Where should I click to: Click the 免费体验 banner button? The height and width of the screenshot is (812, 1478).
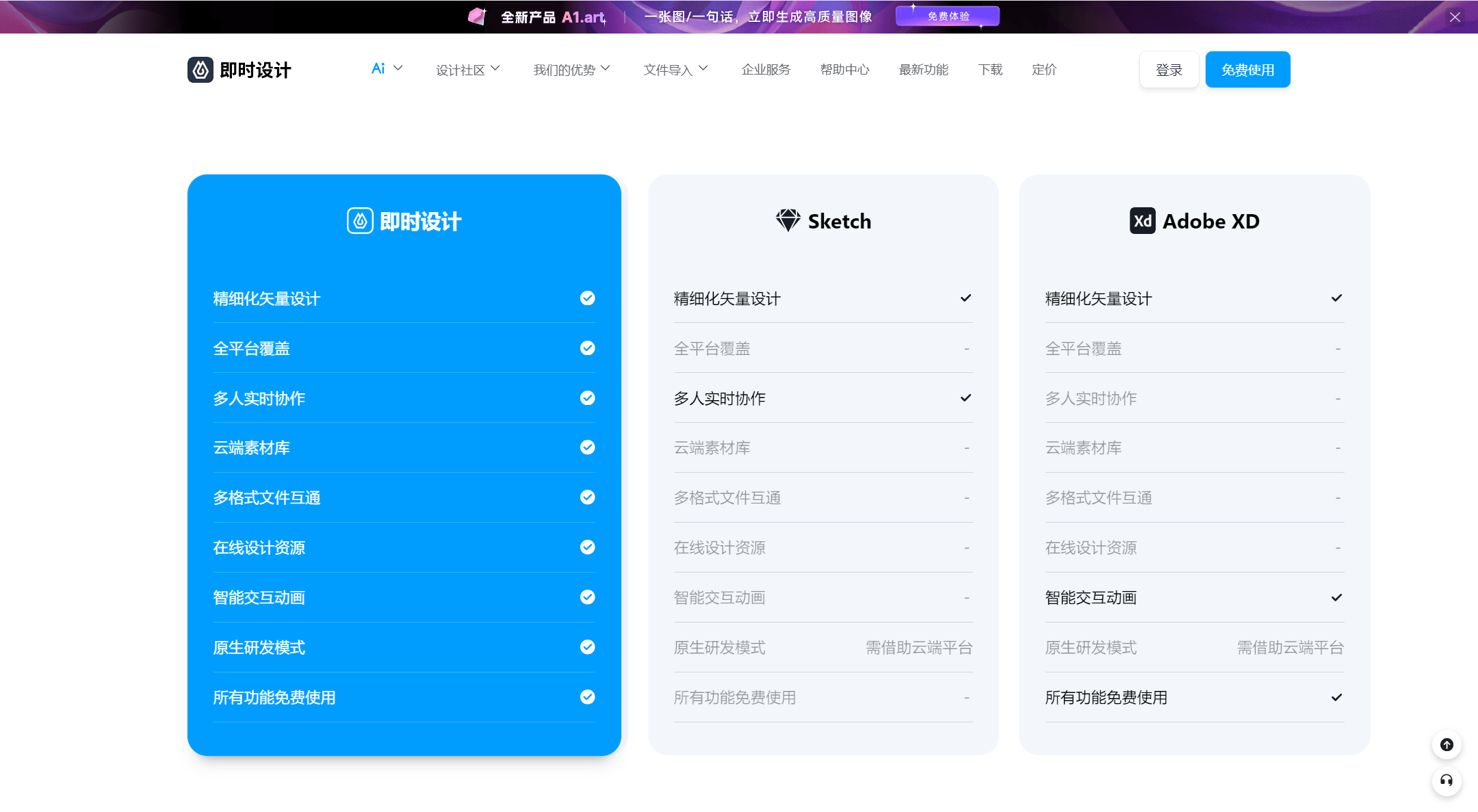pos(948,16)
